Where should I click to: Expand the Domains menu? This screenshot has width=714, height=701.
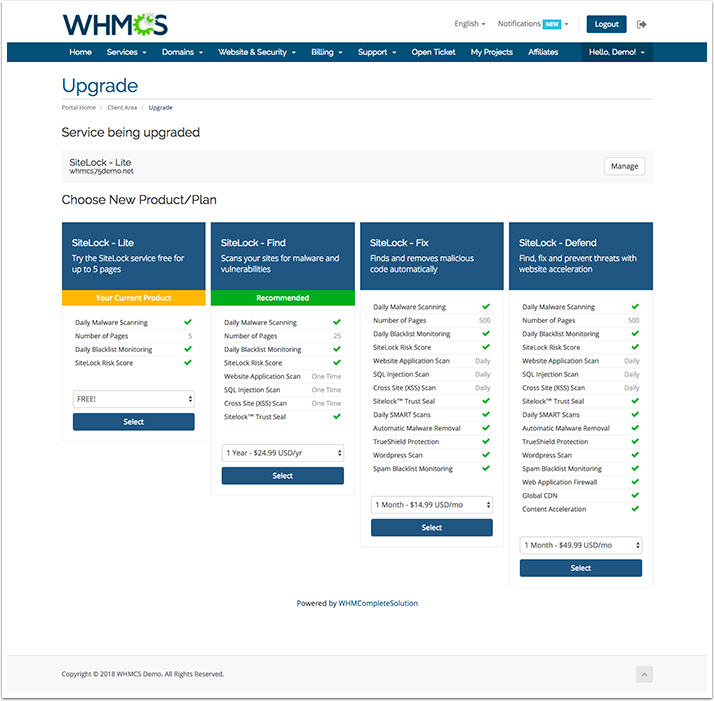tap(182, 52)
